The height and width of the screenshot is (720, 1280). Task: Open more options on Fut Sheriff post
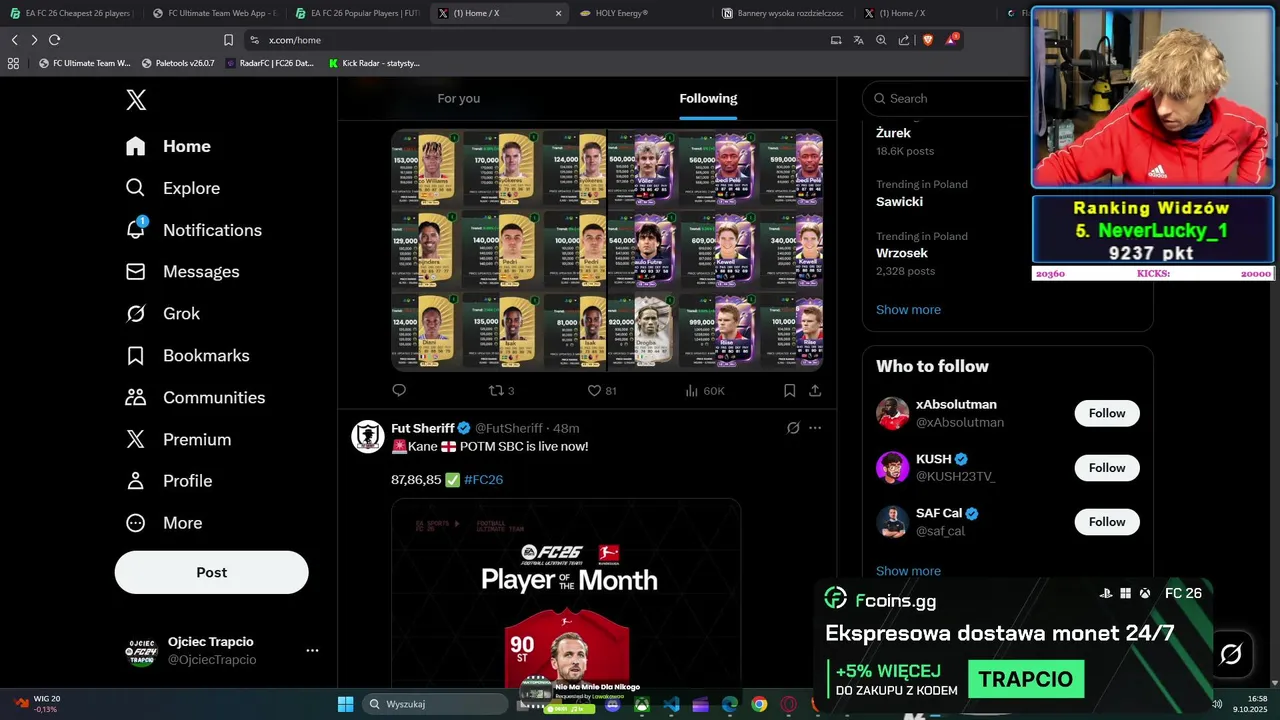tap(815, 428)
